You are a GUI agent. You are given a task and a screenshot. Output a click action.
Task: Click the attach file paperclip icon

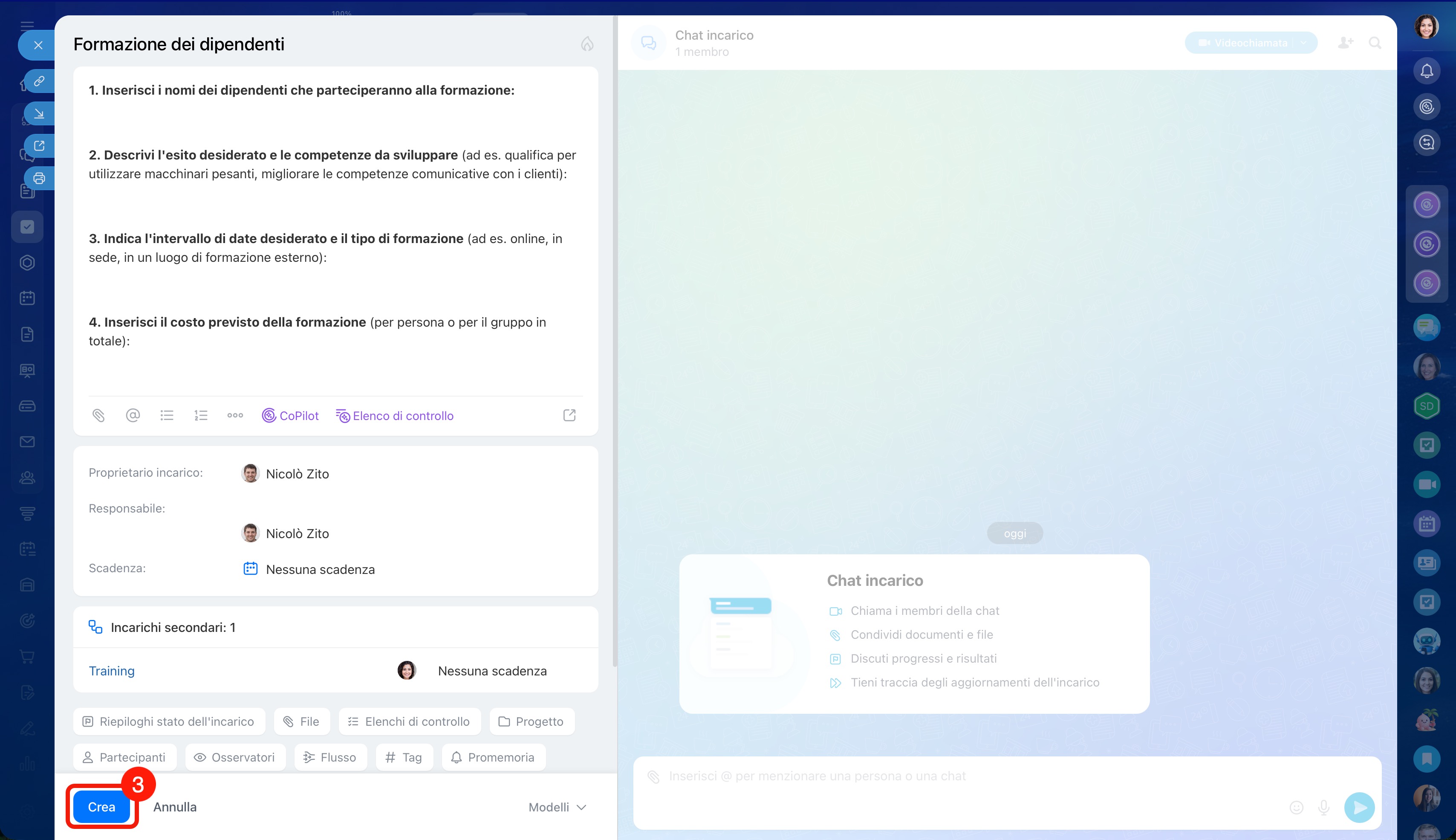(98, 415)
